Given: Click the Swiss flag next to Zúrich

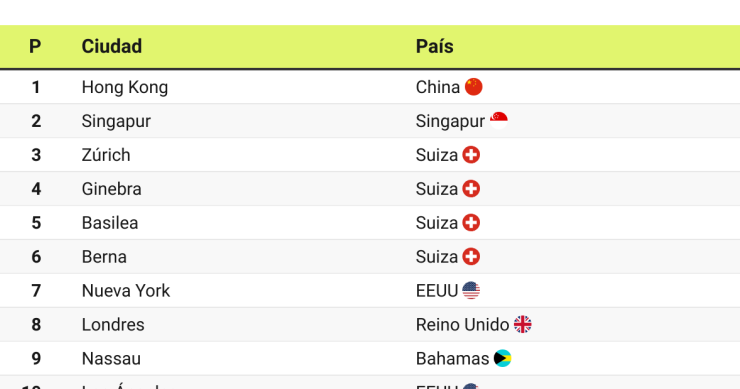Looking at the screenshot, I should point(471,155).
